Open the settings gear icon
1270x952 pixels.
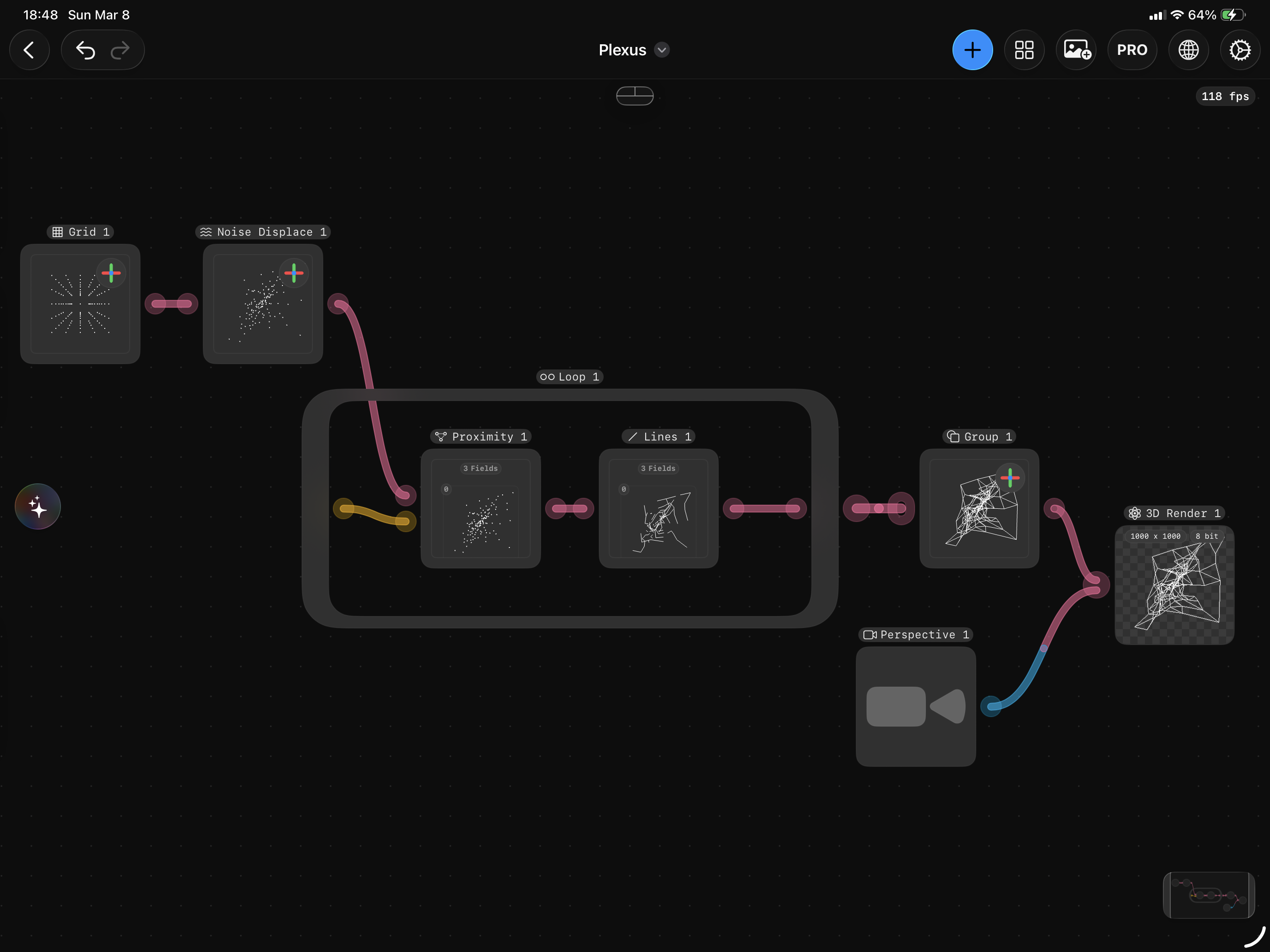(x=1240, y=50)
